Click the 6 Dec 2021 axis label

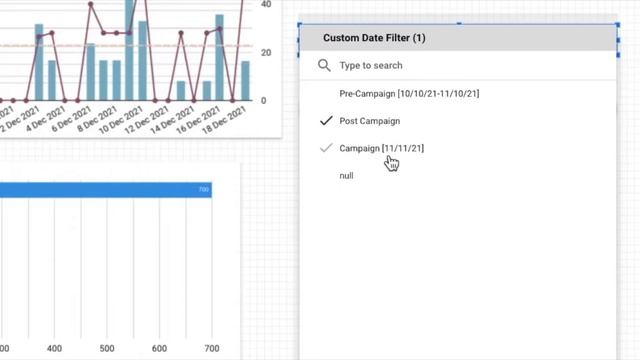tap(71, 119)
